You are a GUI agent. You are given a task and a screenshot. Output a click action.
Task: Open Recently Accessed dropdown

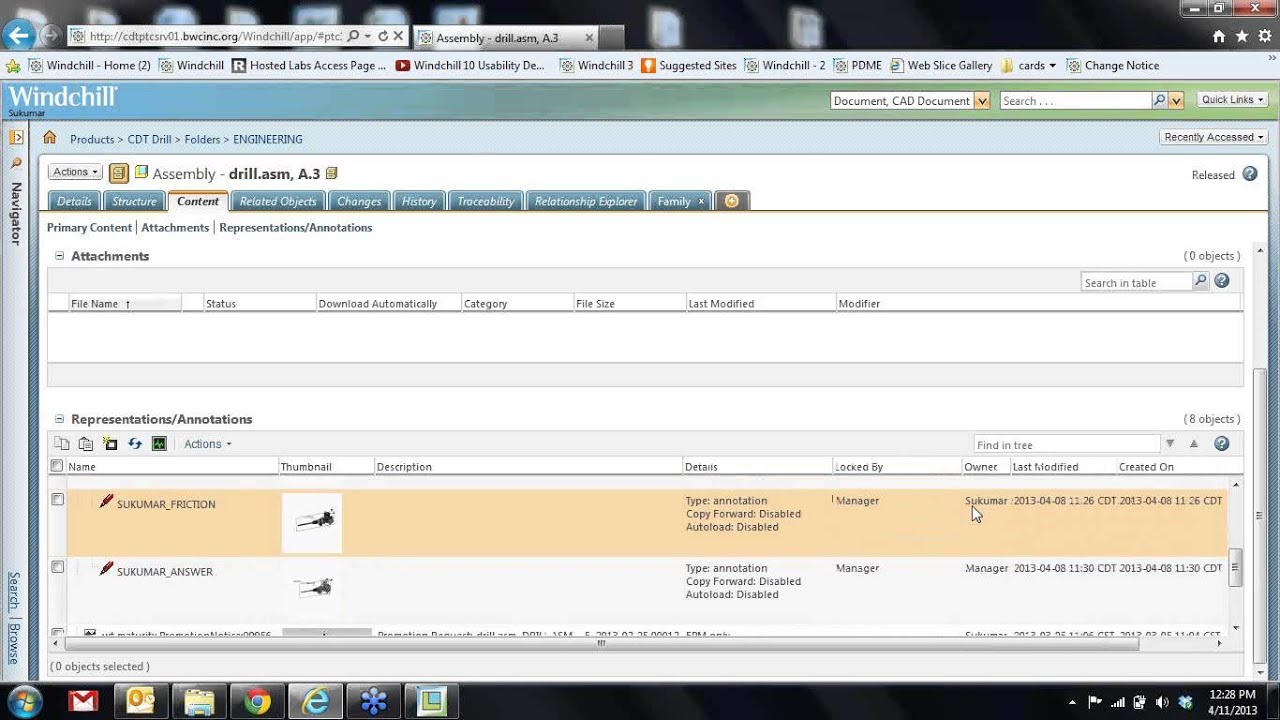point(1214,137)
